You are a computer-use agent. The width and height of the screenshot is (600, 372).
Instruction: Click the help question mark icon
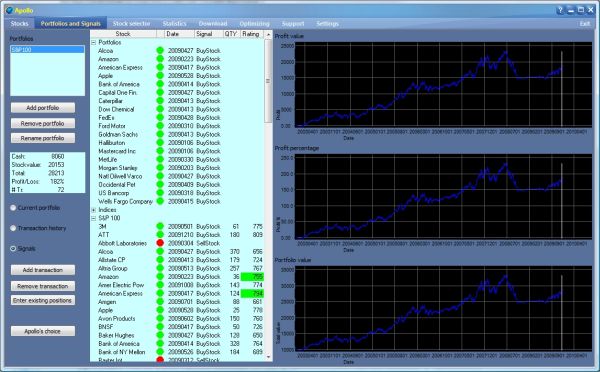[x=560, y=10]
